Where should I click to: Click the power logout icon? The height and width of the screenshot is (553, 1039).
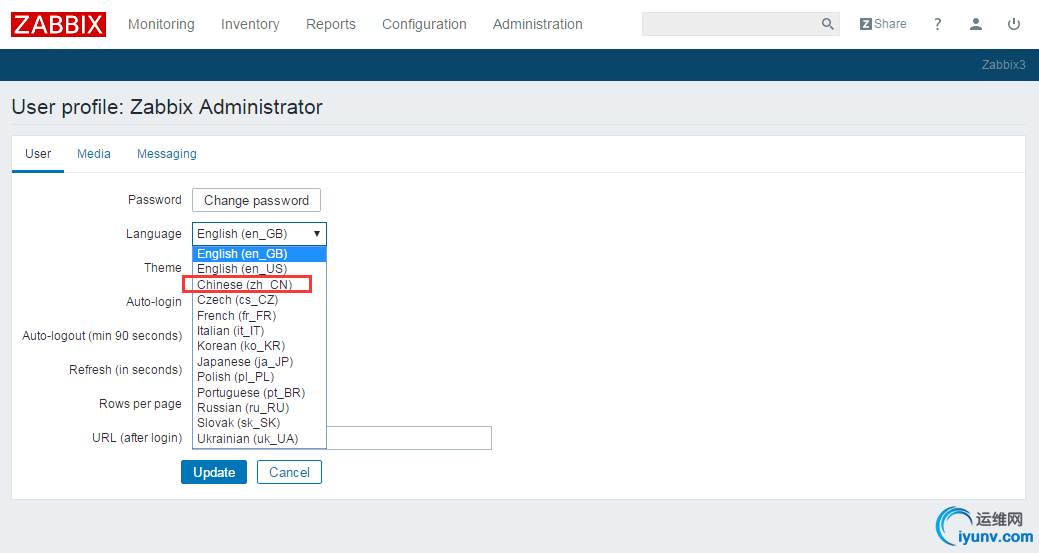[x=1014, y=25]
